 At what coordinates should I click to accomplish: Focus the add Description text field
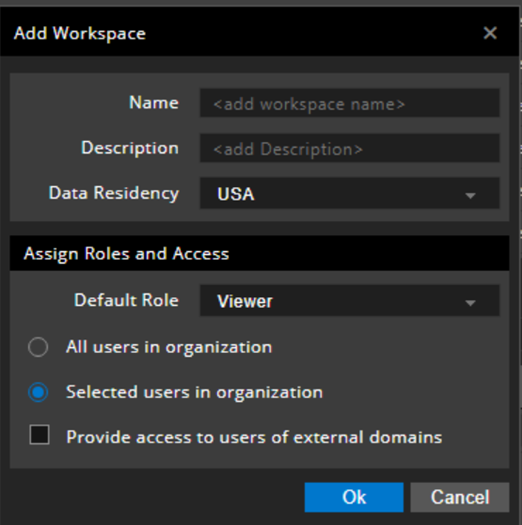coord(350,148)
